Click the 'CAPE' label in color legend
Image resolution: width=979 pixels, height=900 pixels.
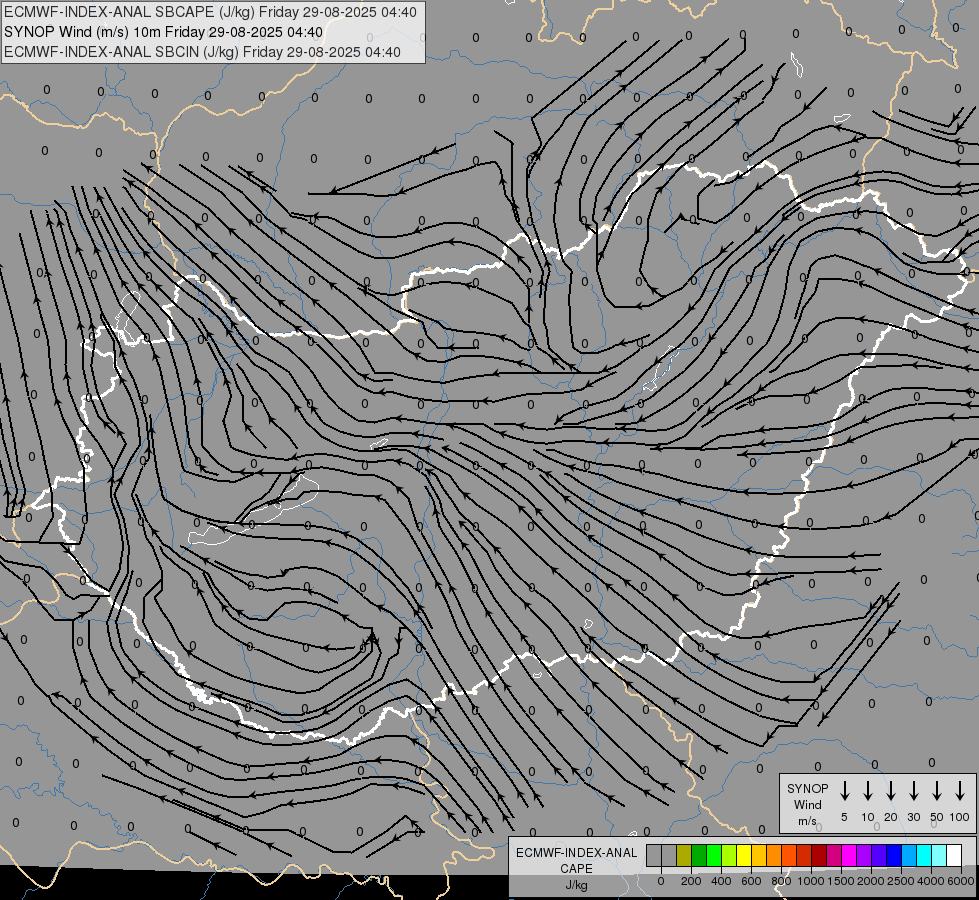click(576, 869)
